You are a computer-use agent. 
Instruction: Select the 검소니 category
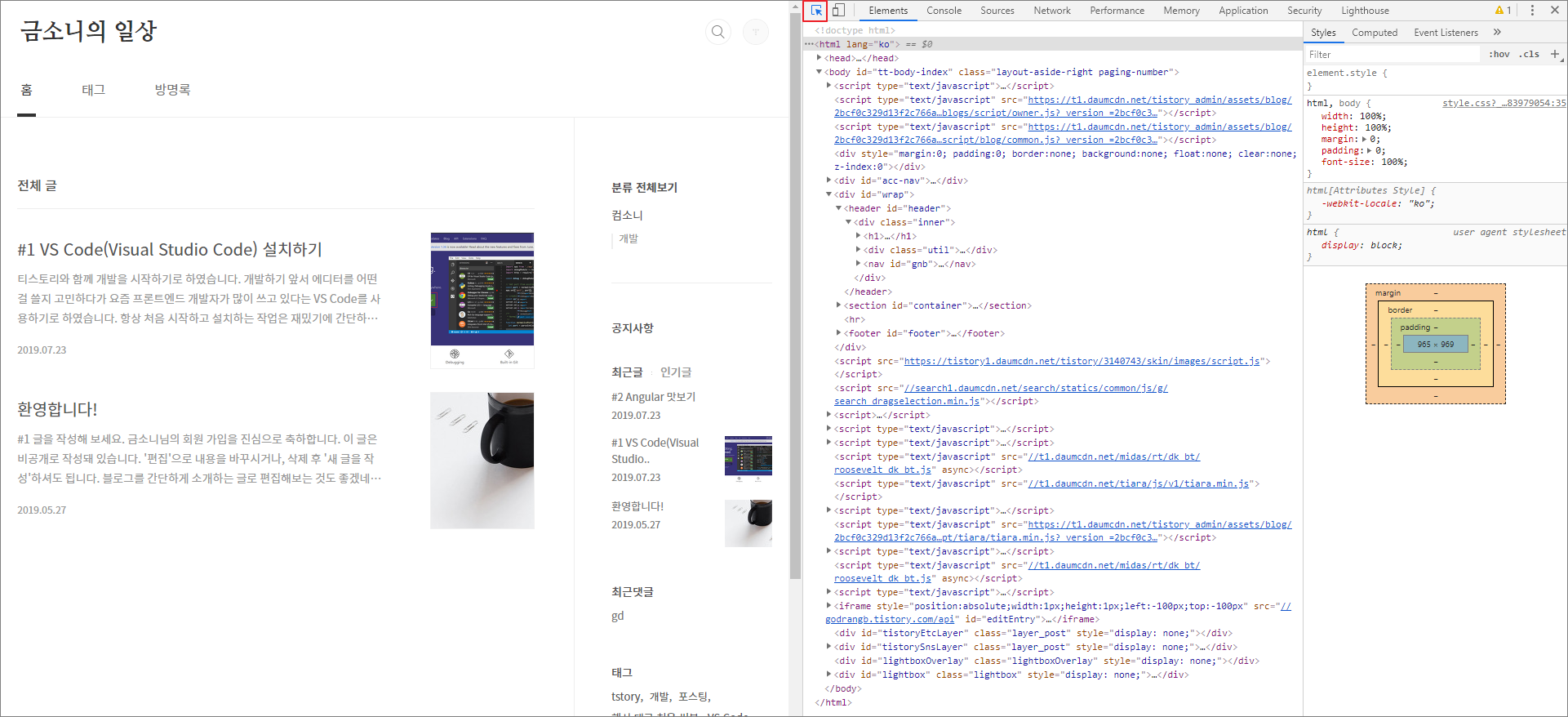pyautogui.click(x=627, y=215)
